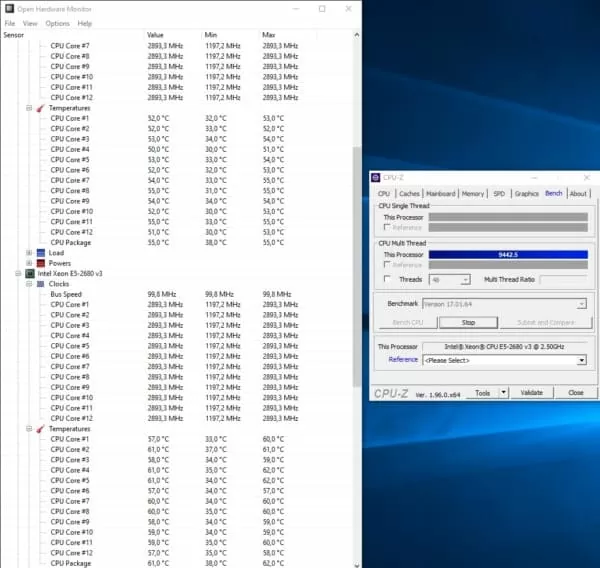Click the thermometer icon beside the Temperatures group containing 57,0 °C

pyautogui.click(x=41, y=429)
